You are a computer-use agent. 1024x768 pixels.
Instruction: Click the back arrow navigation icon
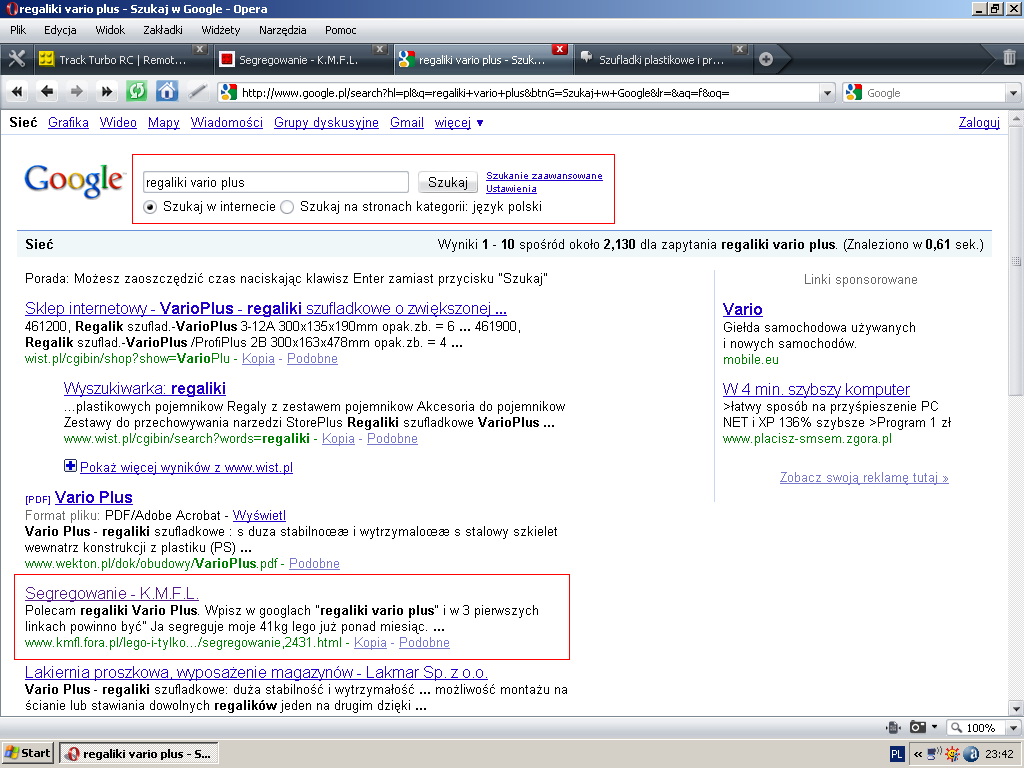[x=47, y=92]
